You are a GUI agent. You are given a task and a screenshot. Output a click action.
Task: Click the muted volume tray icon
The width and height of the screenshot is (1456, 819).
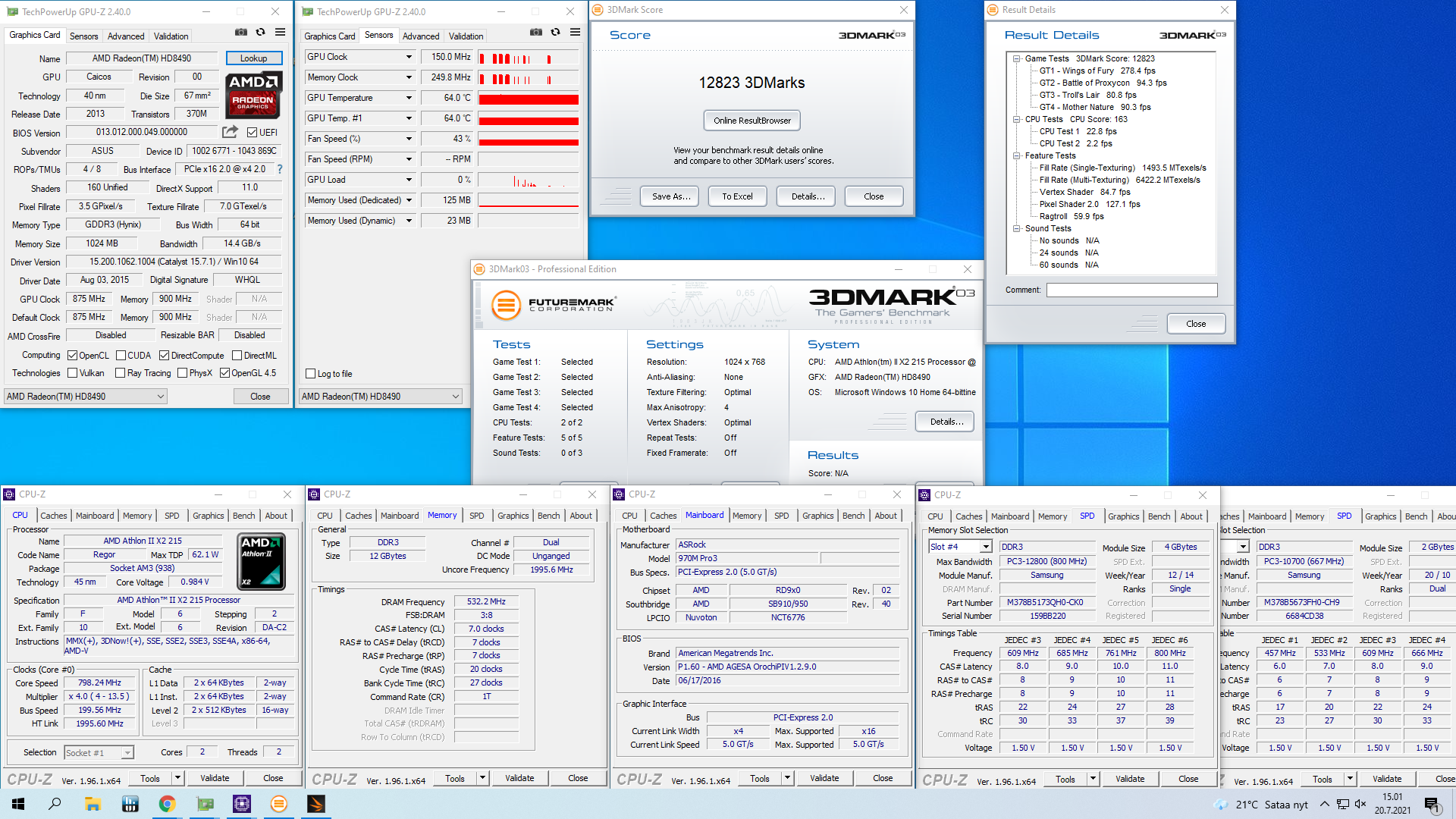1360,805
